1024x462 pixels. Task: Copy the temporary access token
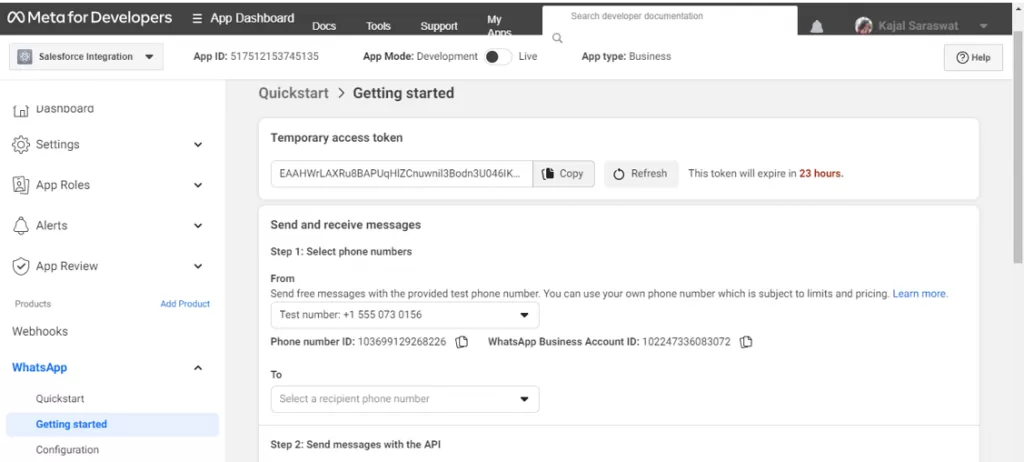click(564, 174)
